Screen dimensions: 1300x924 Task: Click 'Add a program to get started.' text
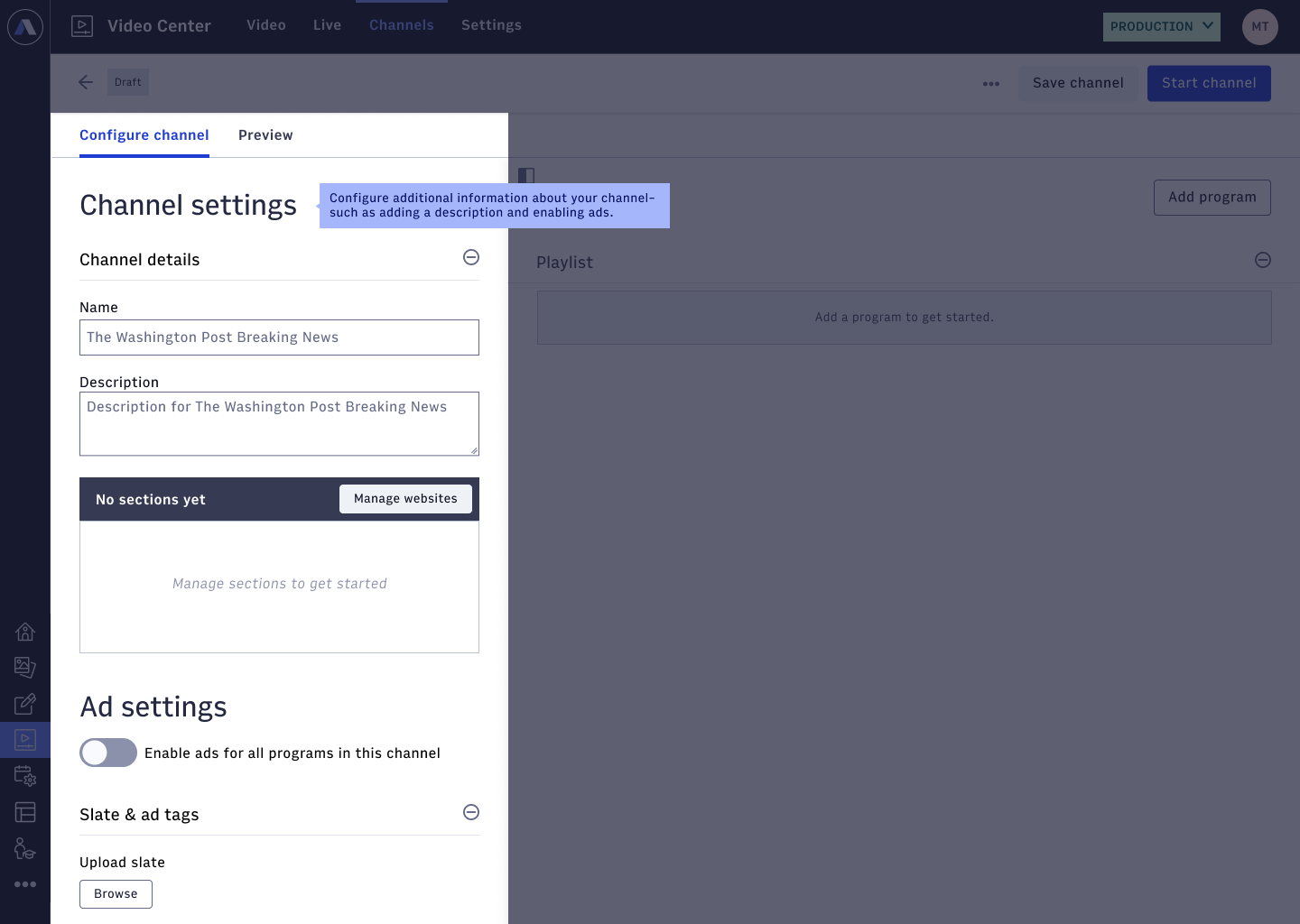tap(905, 318)
